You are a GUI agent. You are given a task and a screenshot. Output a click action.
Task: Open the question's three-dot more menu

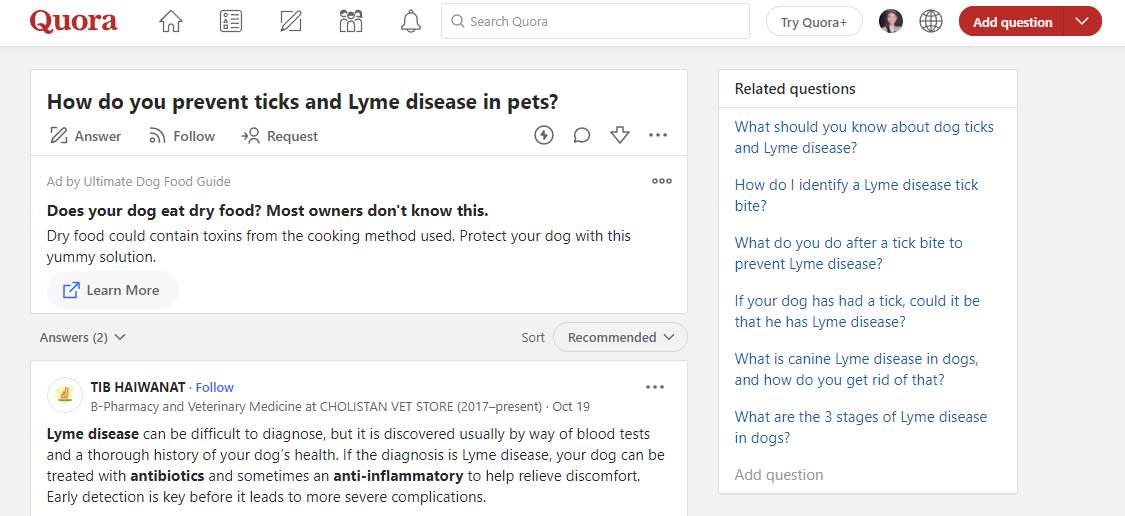(657, 135)
